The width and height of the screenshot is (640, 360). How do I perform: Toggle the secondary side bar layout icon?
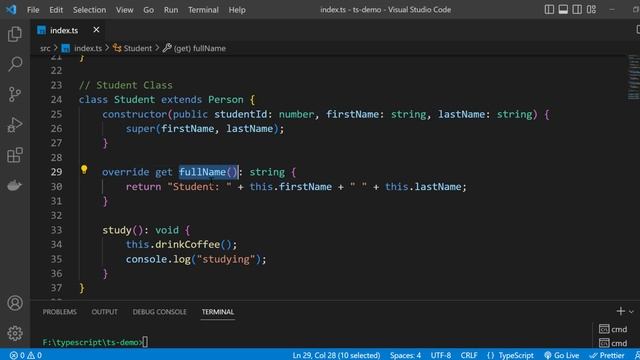tap(577, 9)
